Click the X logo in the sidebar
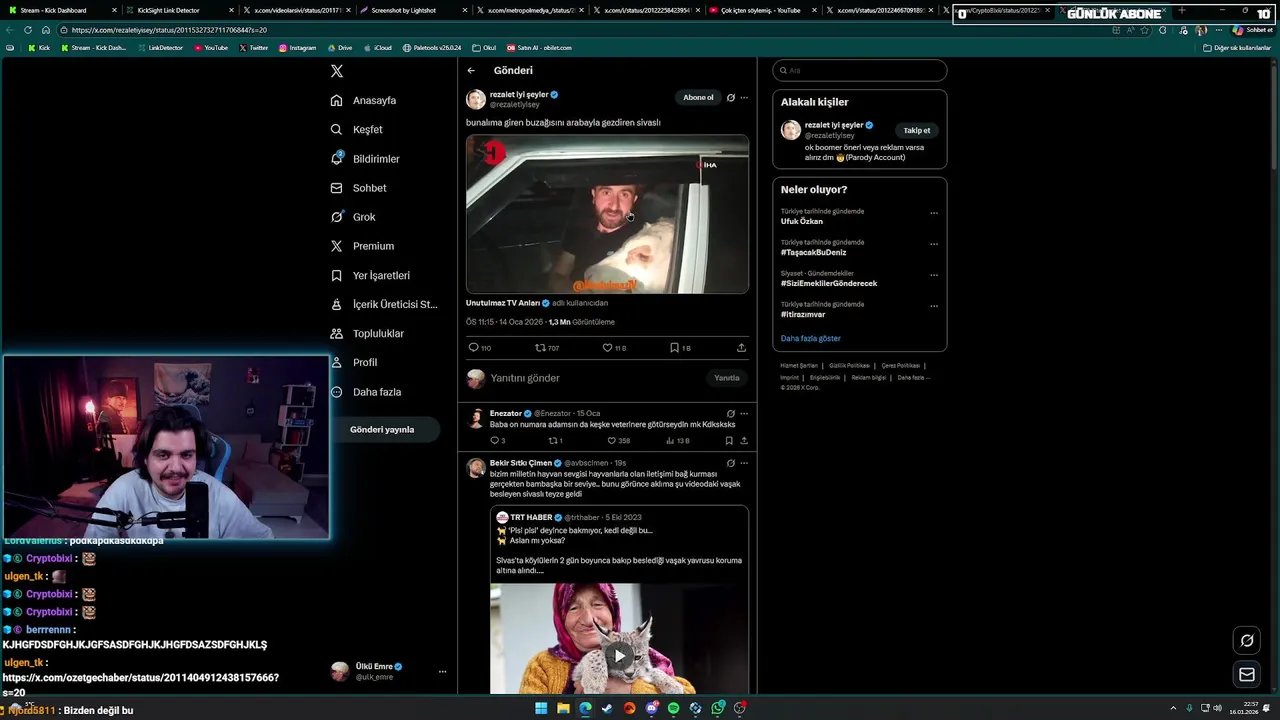 coord(337,71)
